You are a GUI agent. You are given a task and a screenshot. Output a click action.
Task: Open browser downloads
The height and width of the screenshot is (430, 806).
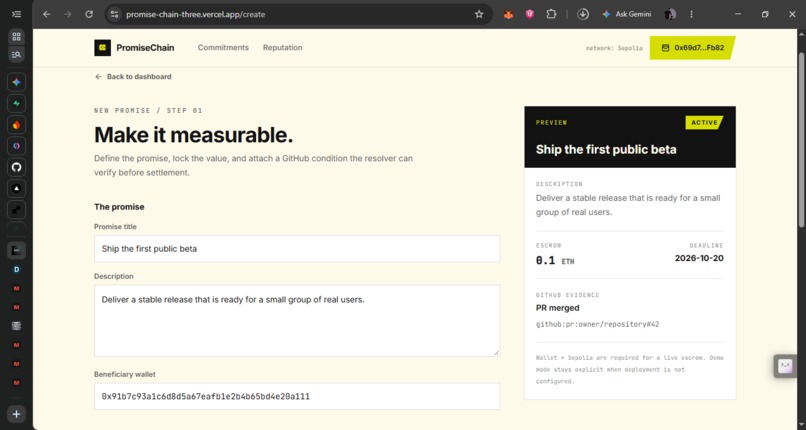tap(583, 14)
